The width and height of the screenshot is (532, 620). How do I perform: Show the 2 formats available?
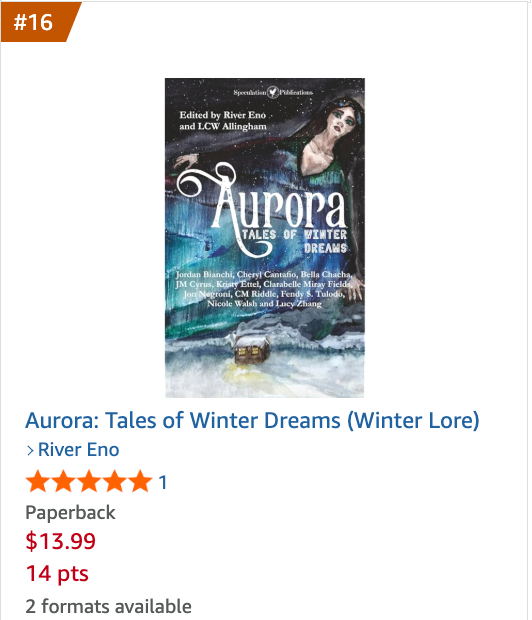coord(108,606)
